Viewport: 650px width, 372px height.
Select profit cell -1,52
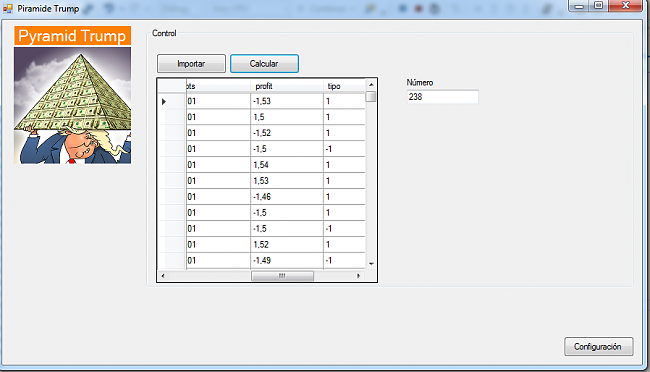click(287, 133)
